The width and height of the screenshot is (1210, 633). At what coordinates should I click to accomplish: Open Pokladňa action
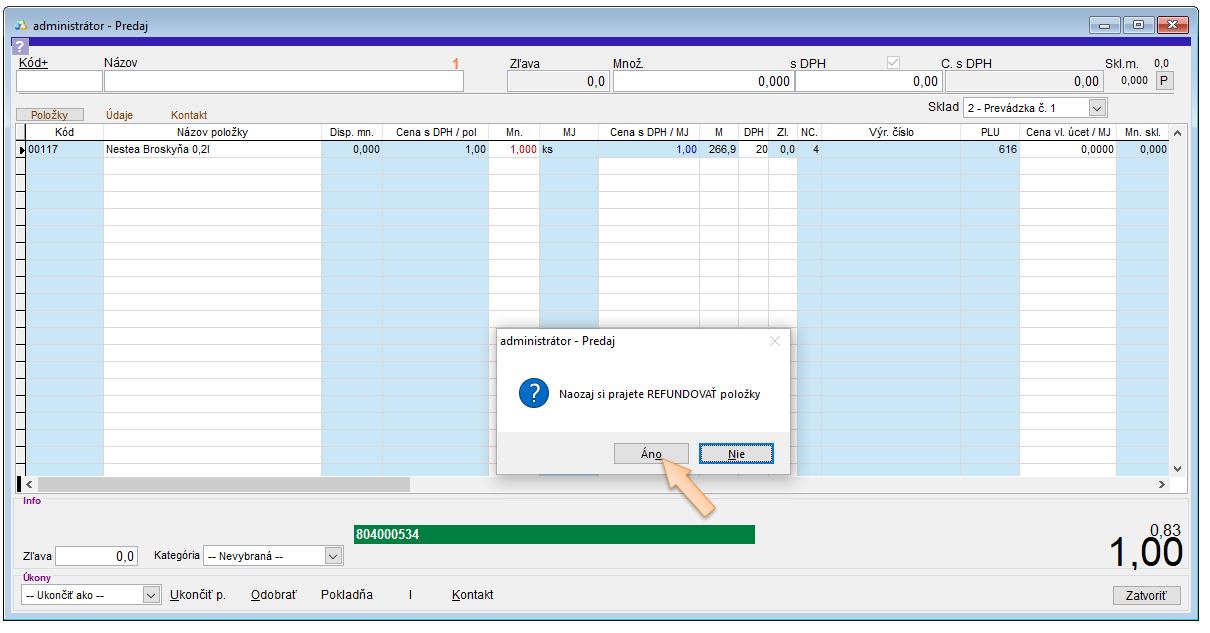346,595
